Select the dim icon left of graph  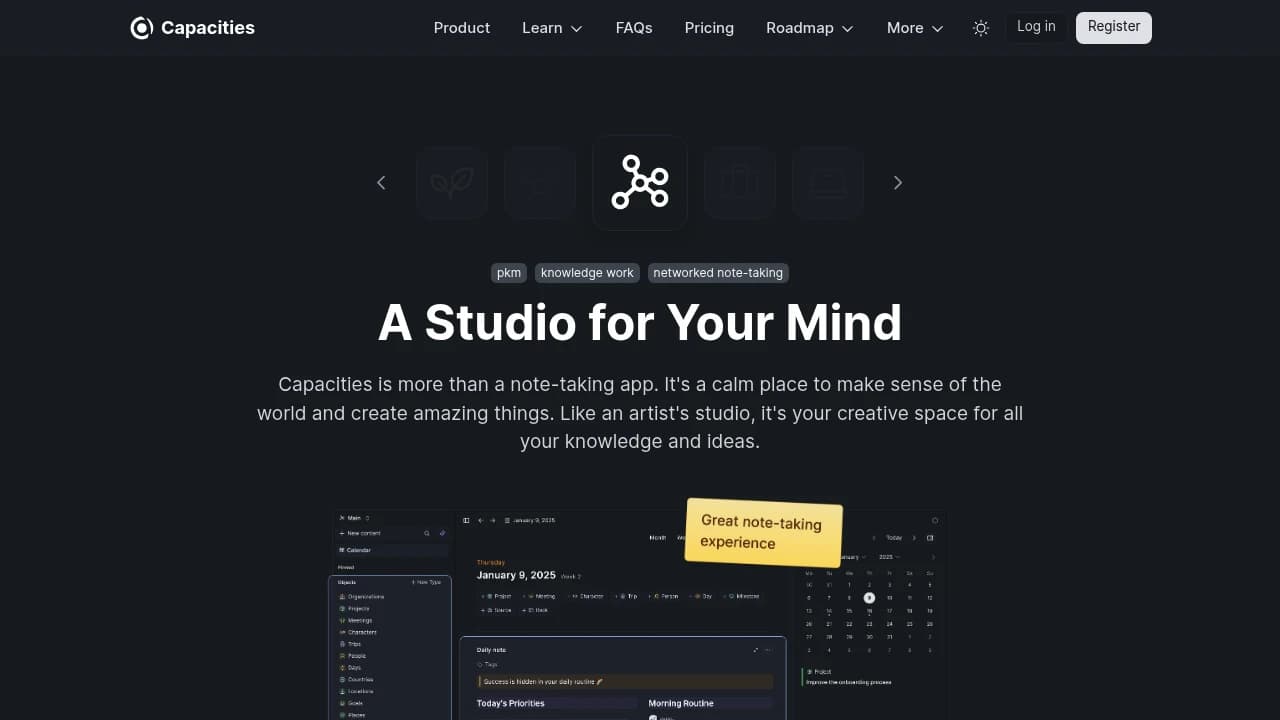coord(540,182)
